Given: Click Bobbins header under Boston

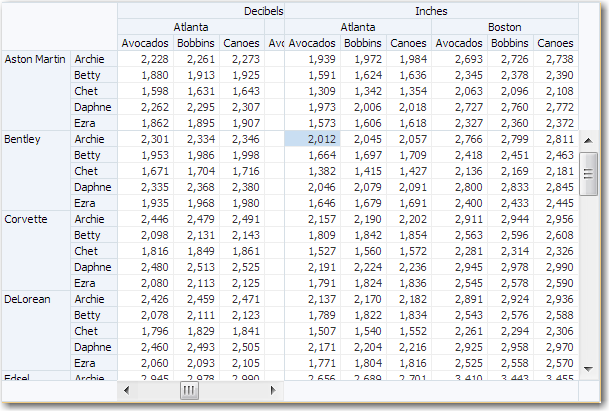Looking at the screenshot, I should (x=510, y=43).
